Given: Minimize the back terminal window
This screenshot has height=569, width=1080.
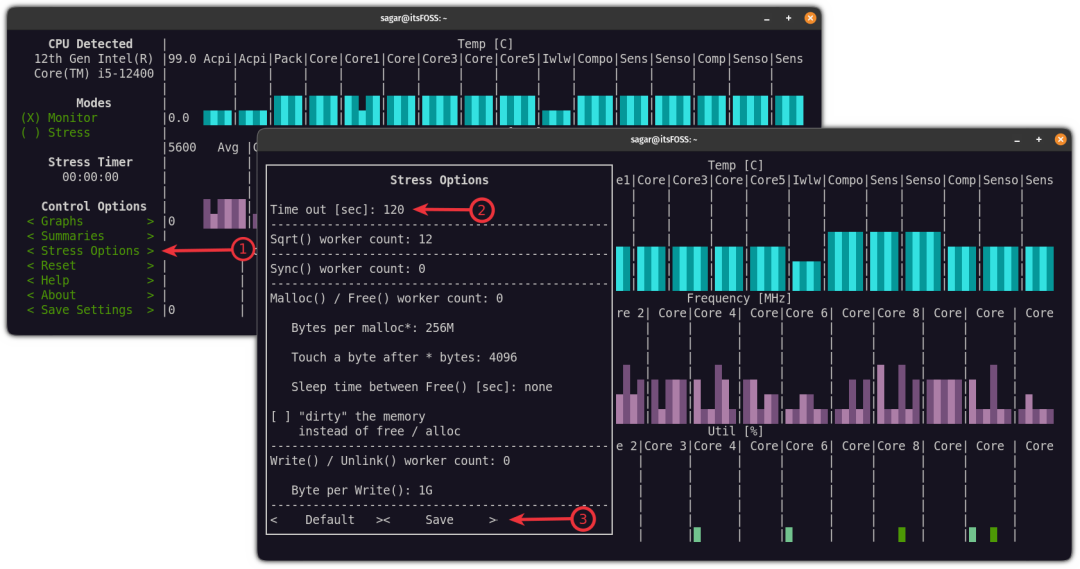Looking at the screenshot, I should coord(766,18).
